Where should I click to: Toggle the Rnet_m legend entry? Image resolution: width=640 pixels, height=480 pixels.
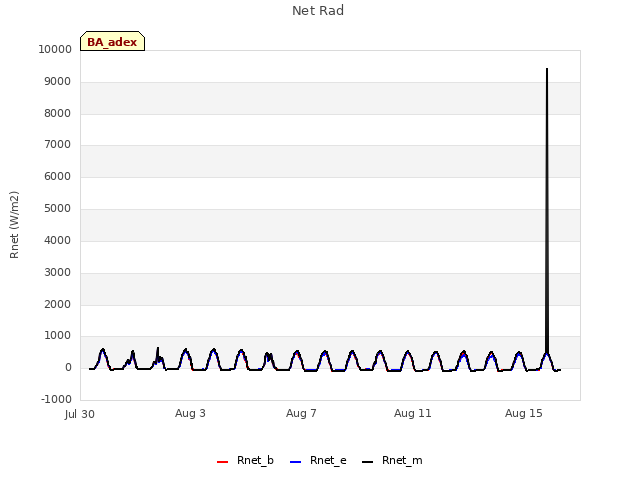pyautogui.click(x=392, y=460)
